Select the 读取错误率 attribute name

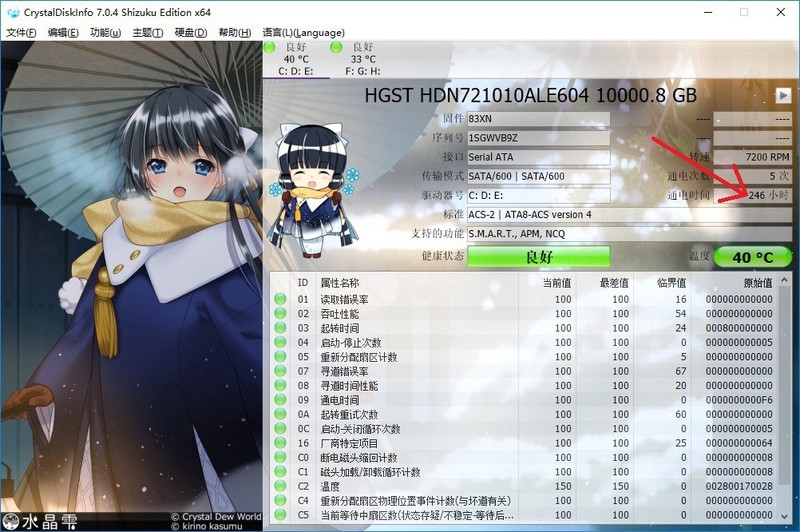pyautogui.click(x=344, y=299)
